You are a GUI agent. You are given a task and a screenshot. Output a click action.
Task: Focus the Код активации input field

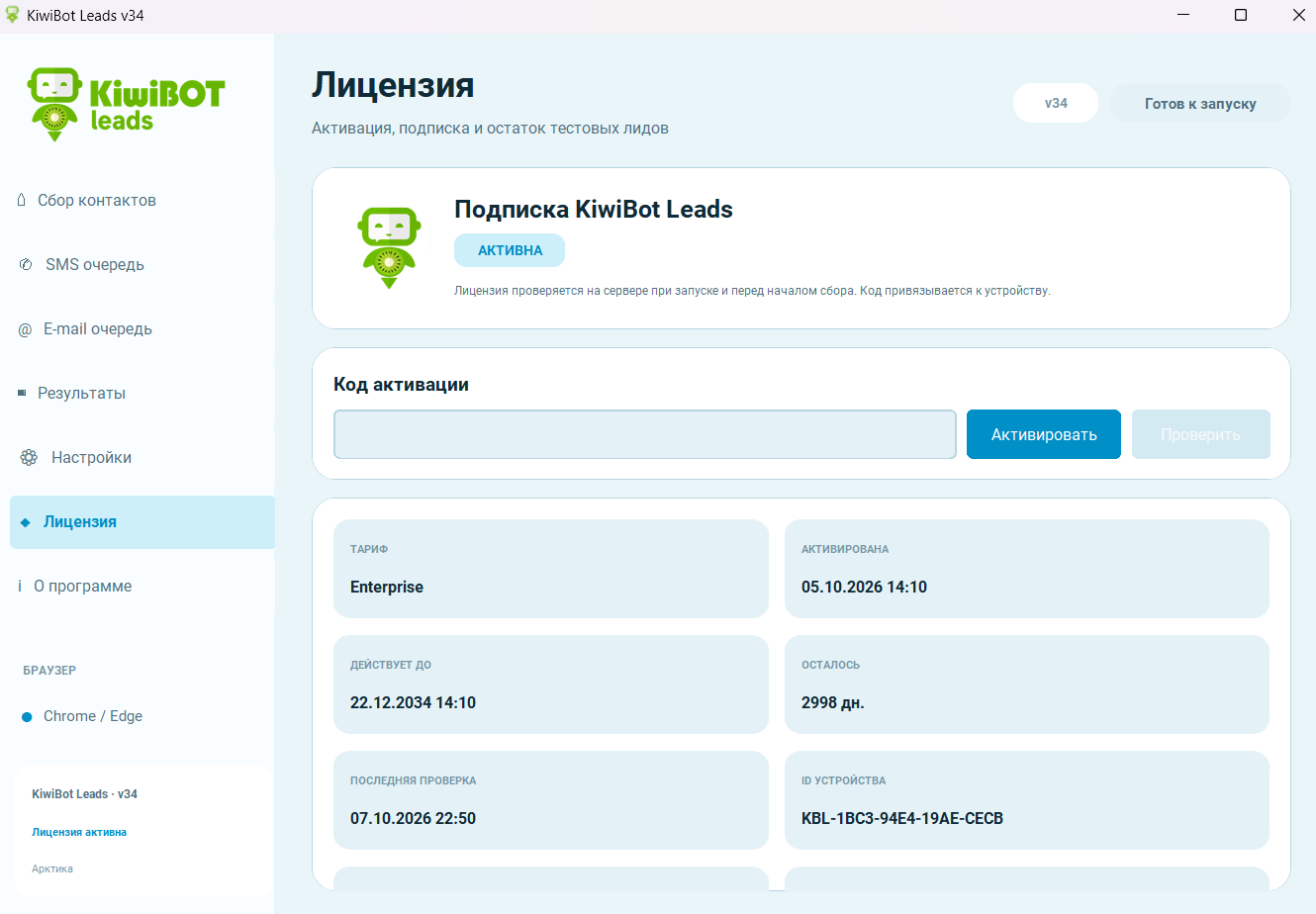pos(645,434)
